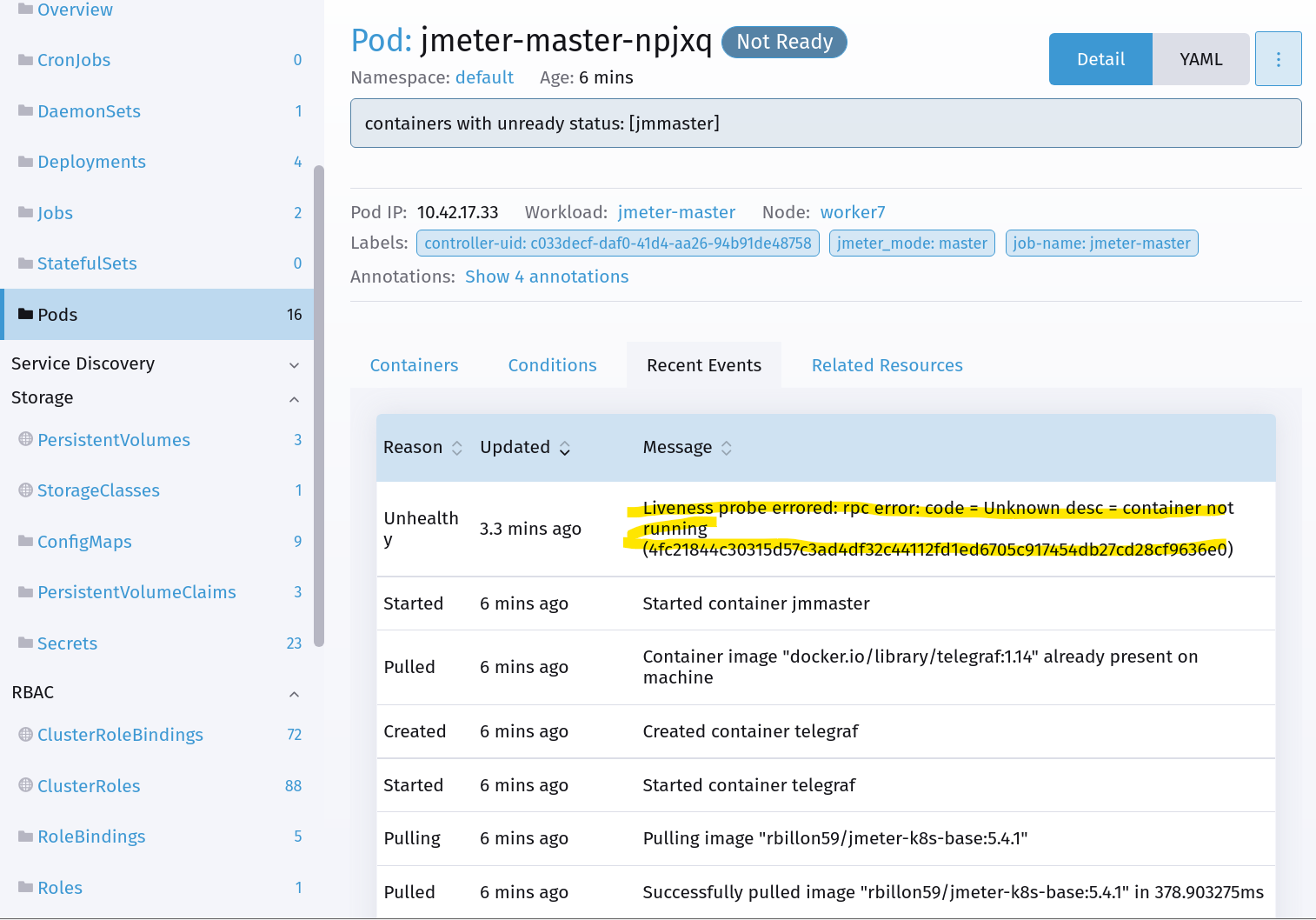Click the ClusterRoles globe icon
This screenshot has width=1316, height=920.
[x=24, y=785]
